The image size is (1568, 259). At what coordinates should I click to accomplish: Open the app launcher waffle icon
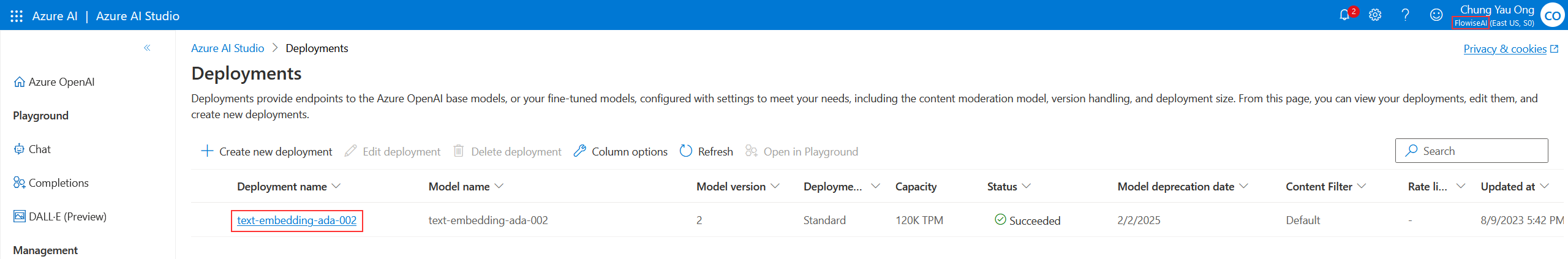17,16
